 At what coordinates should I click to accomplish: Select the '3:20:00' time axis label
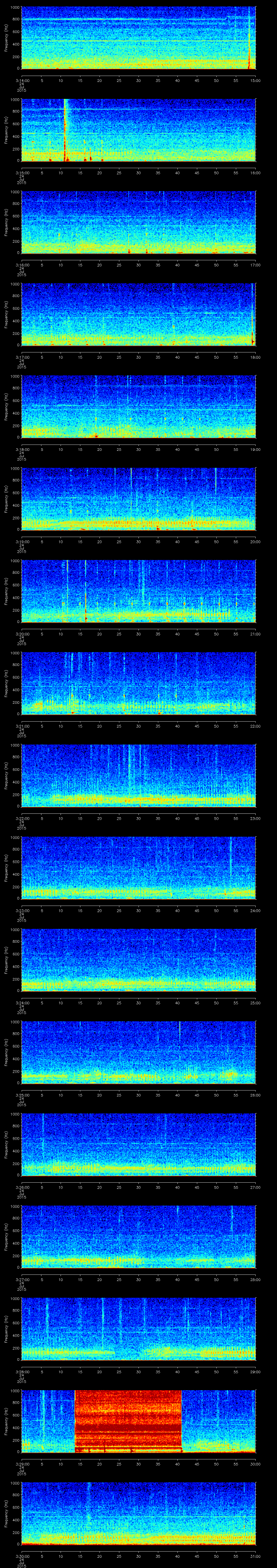point(22,634)
